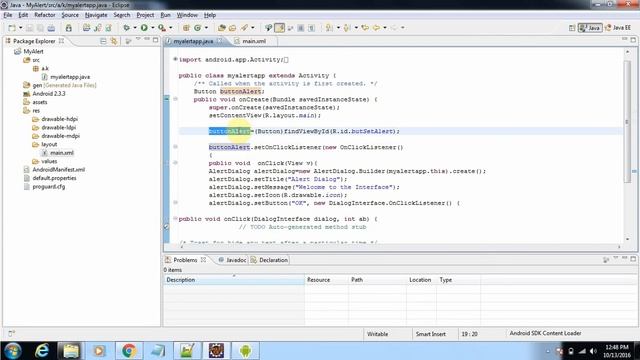This screenshot has height=360, width=640.
Task: Select proguard.cfg file
Action: (x=48, y=187)
